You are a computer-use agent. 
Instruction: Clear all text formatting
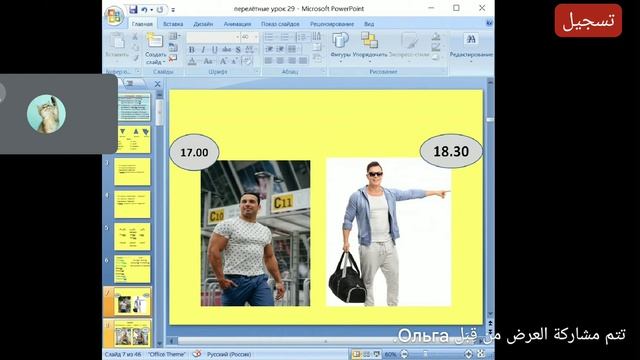247,62
